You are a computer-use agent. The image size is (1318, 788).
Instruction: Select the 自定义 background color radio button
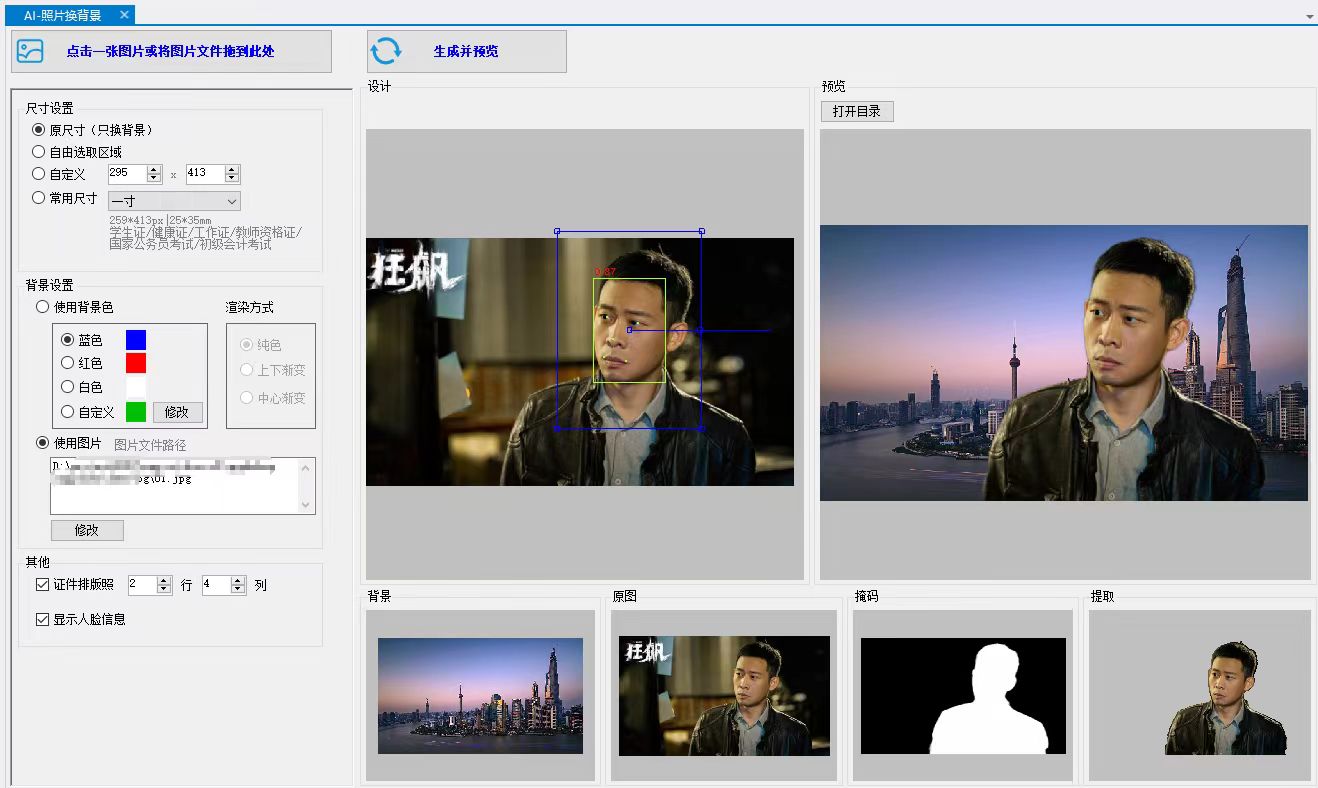(x=68, y=412)
